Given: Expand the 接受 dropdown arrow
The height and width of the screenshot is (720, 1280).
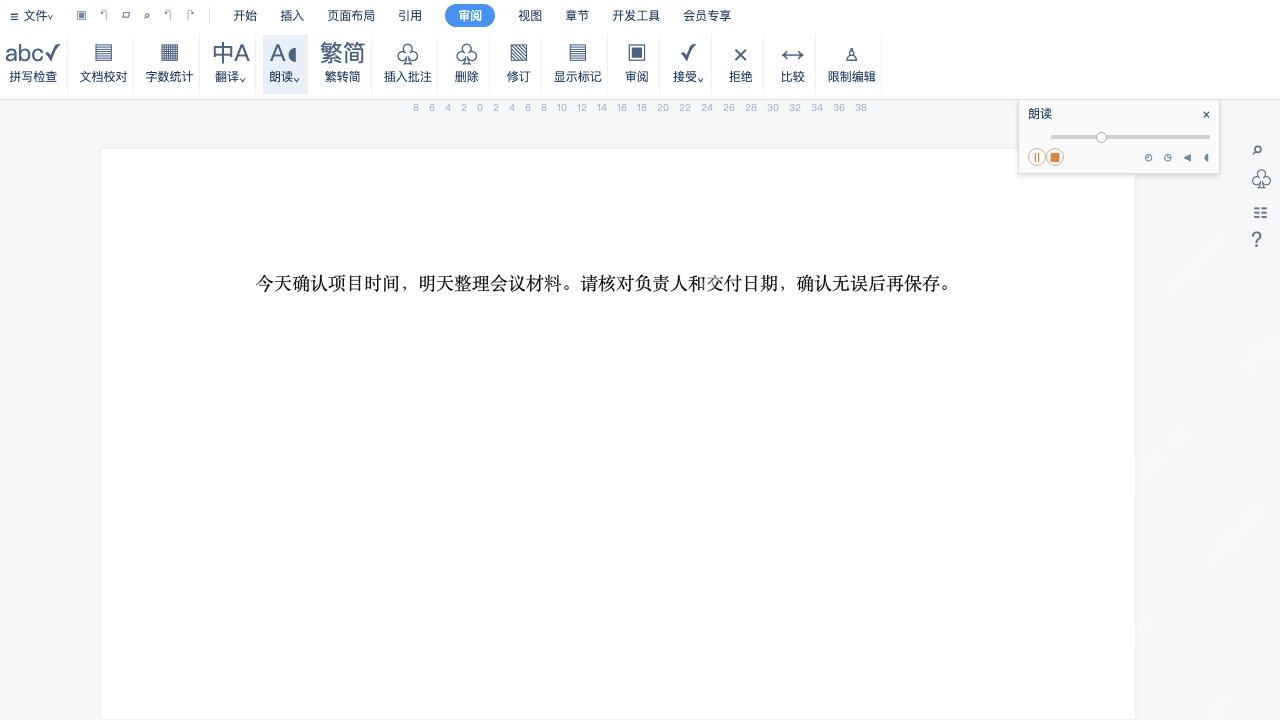Looking at the screenshot, I should (x=701, y=79).
